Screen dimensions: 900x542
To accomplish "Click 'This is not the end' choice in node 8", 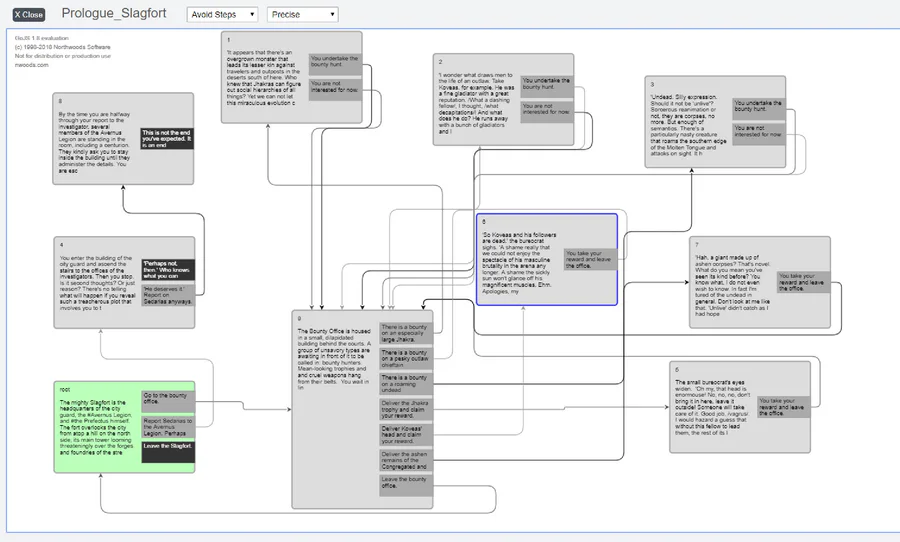I will (167, 139).
